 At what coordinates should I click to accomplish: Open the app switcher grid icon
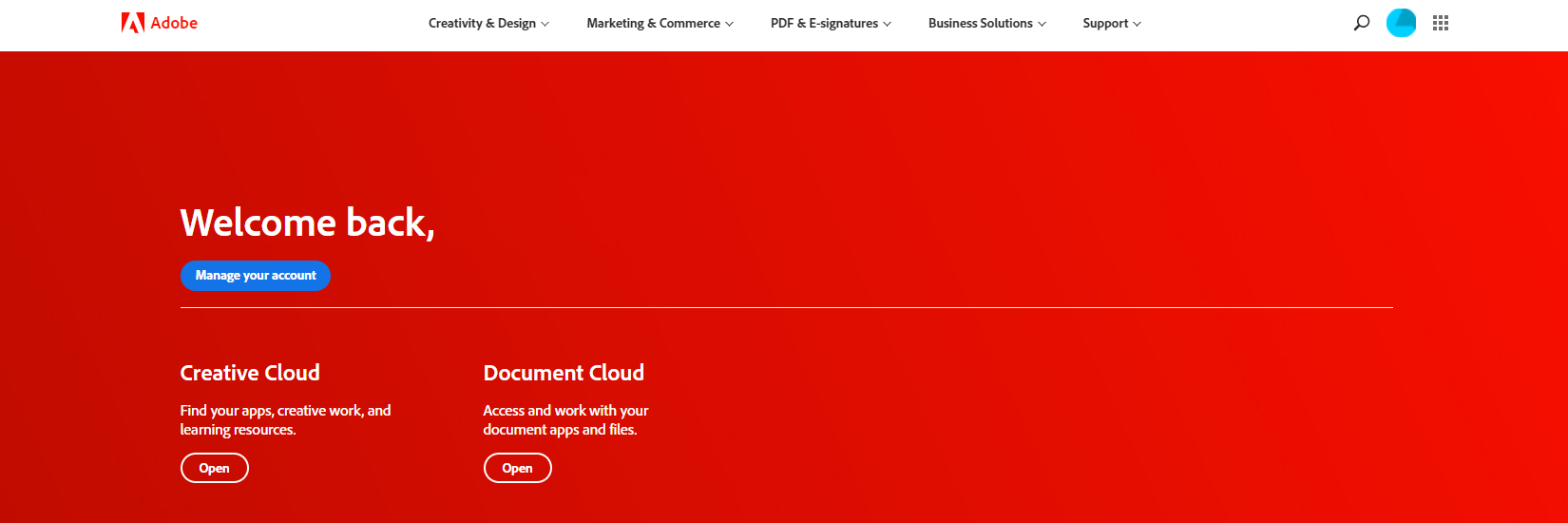(1441, 23)
